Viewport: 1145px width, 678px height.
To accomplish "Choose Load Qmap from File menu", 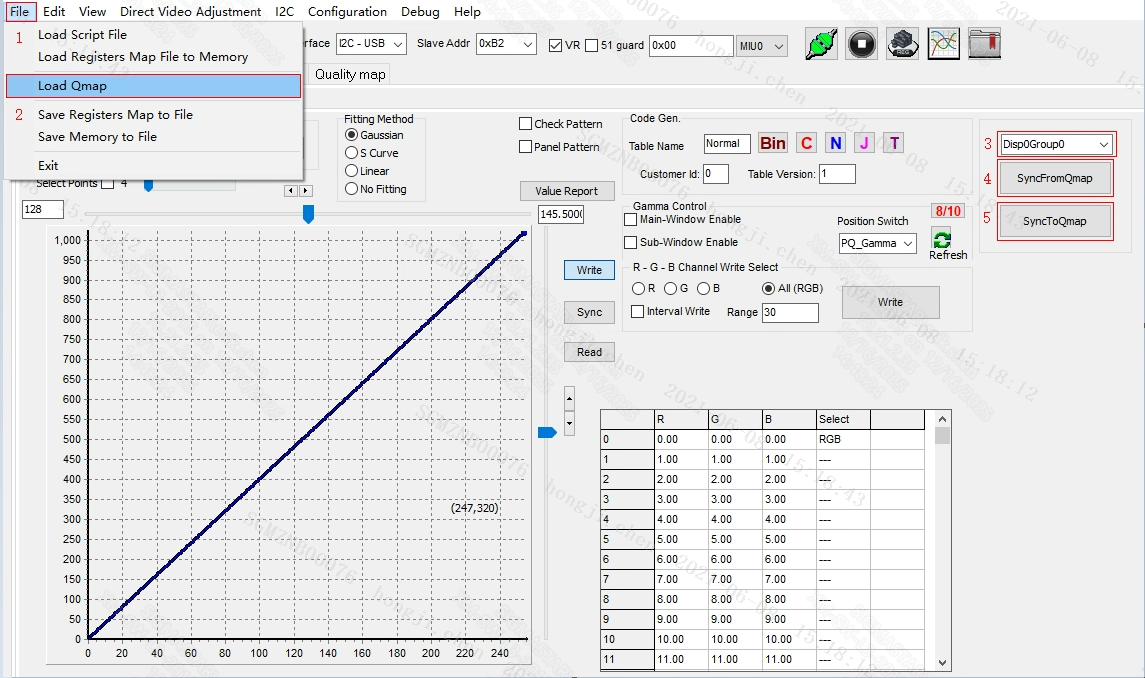I will (x=153, y=85).
